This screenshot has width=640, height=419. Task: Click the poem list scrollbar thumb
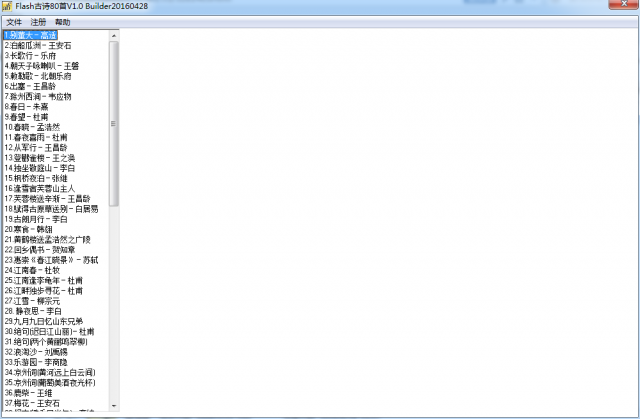pyautogui.click(x=114, y=124)
